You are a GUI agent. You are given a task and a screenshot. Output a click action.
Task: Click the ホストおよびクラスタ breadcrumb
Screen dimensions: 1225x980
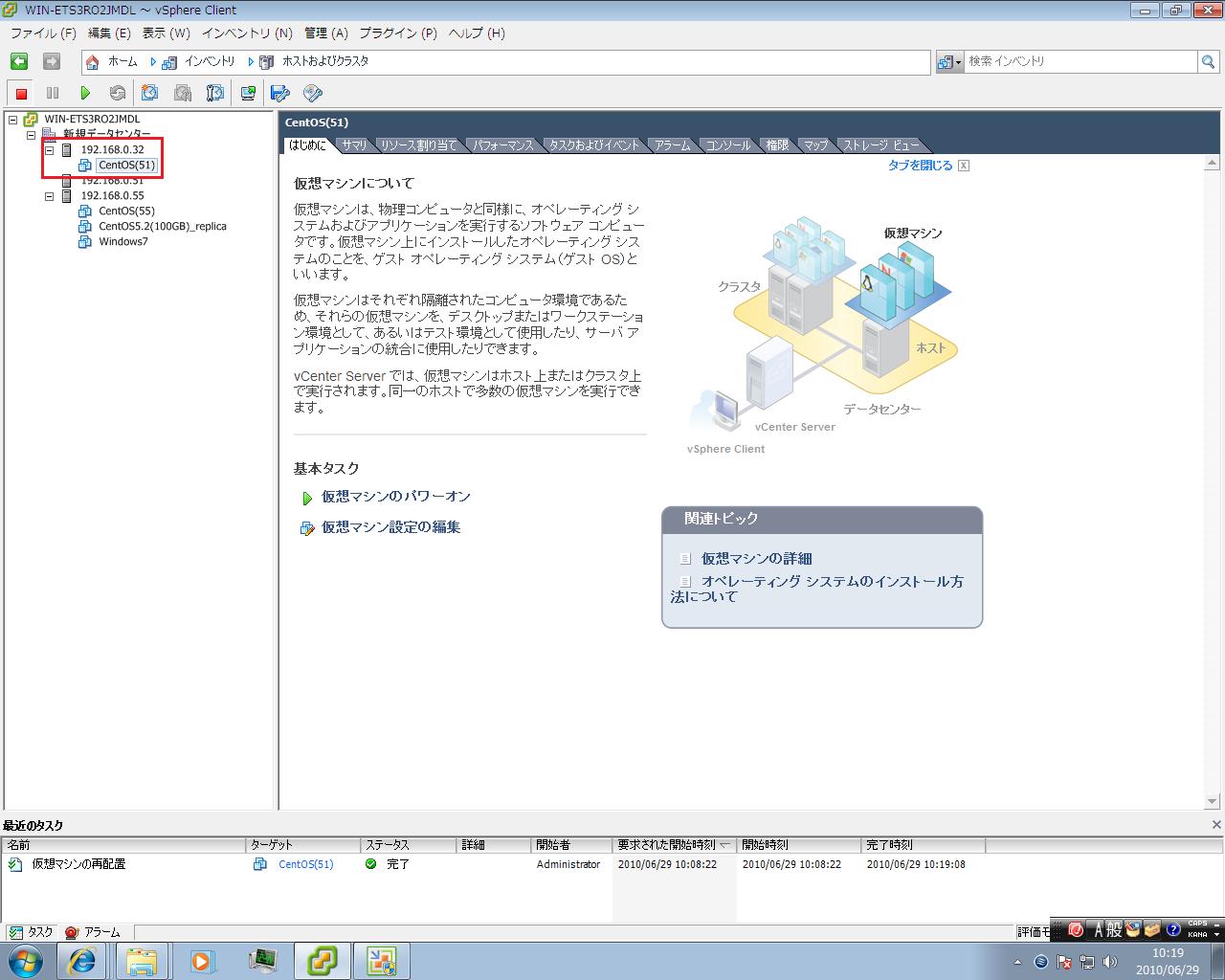[x=324, y=61]
